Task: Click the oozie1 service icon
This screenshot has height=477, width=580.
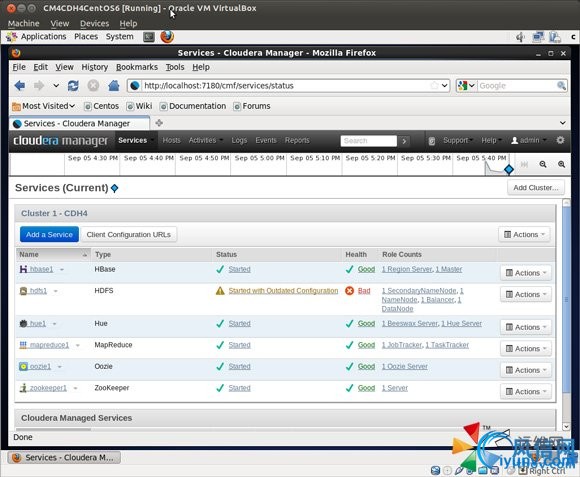Action: [23, 366]
